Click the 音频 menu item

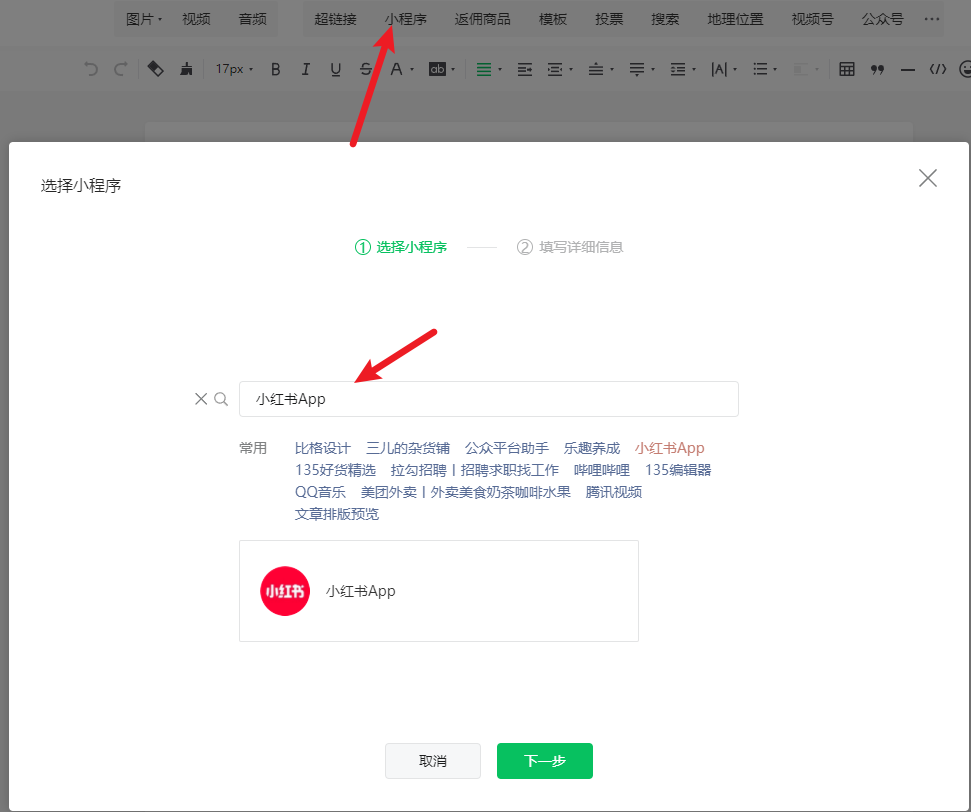point(253,19)
